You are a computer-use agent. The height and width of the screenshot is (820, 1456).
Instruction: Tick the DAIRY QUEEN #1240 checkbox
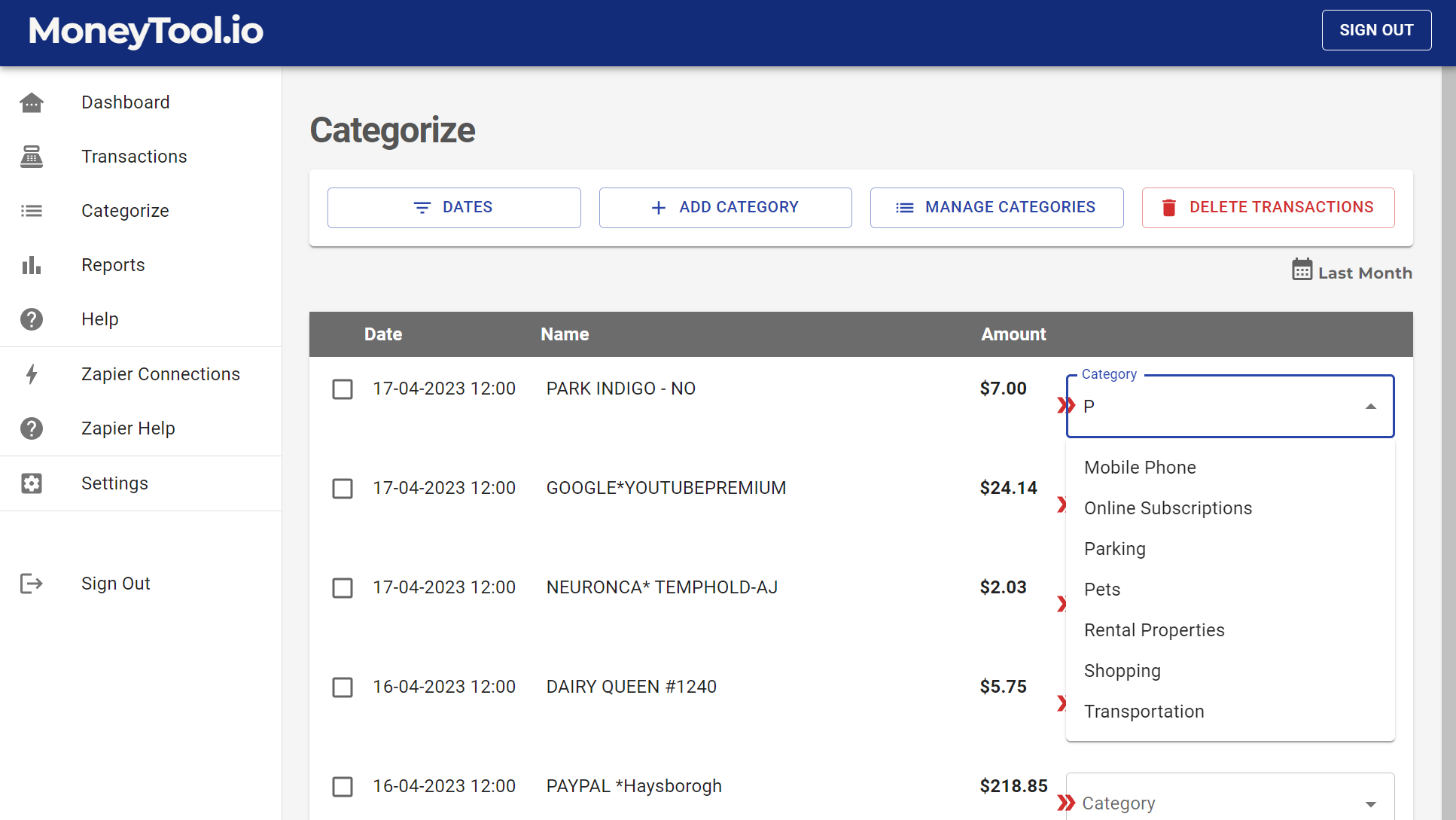tap(343, 687)
